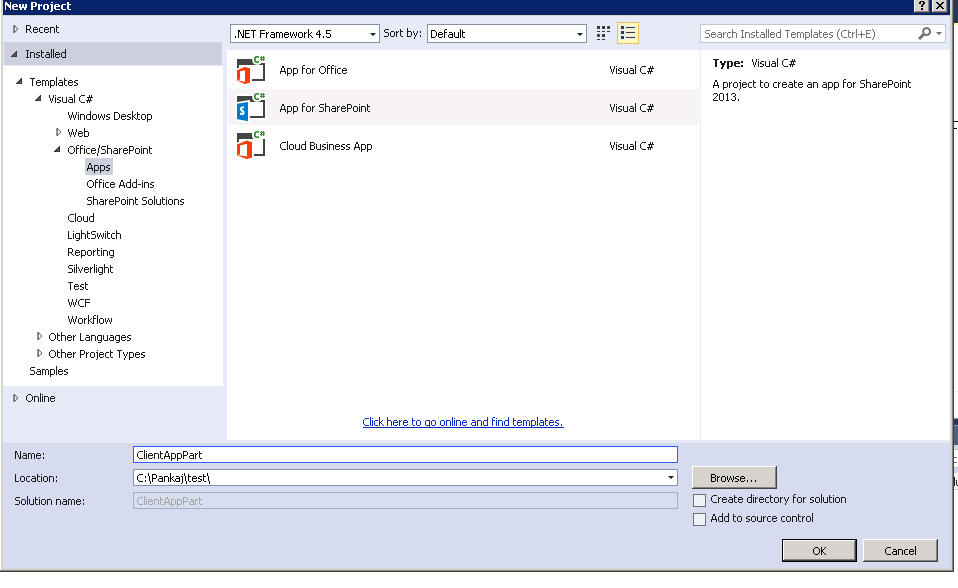Select the WCF category
958x588 pixels.
79,303
